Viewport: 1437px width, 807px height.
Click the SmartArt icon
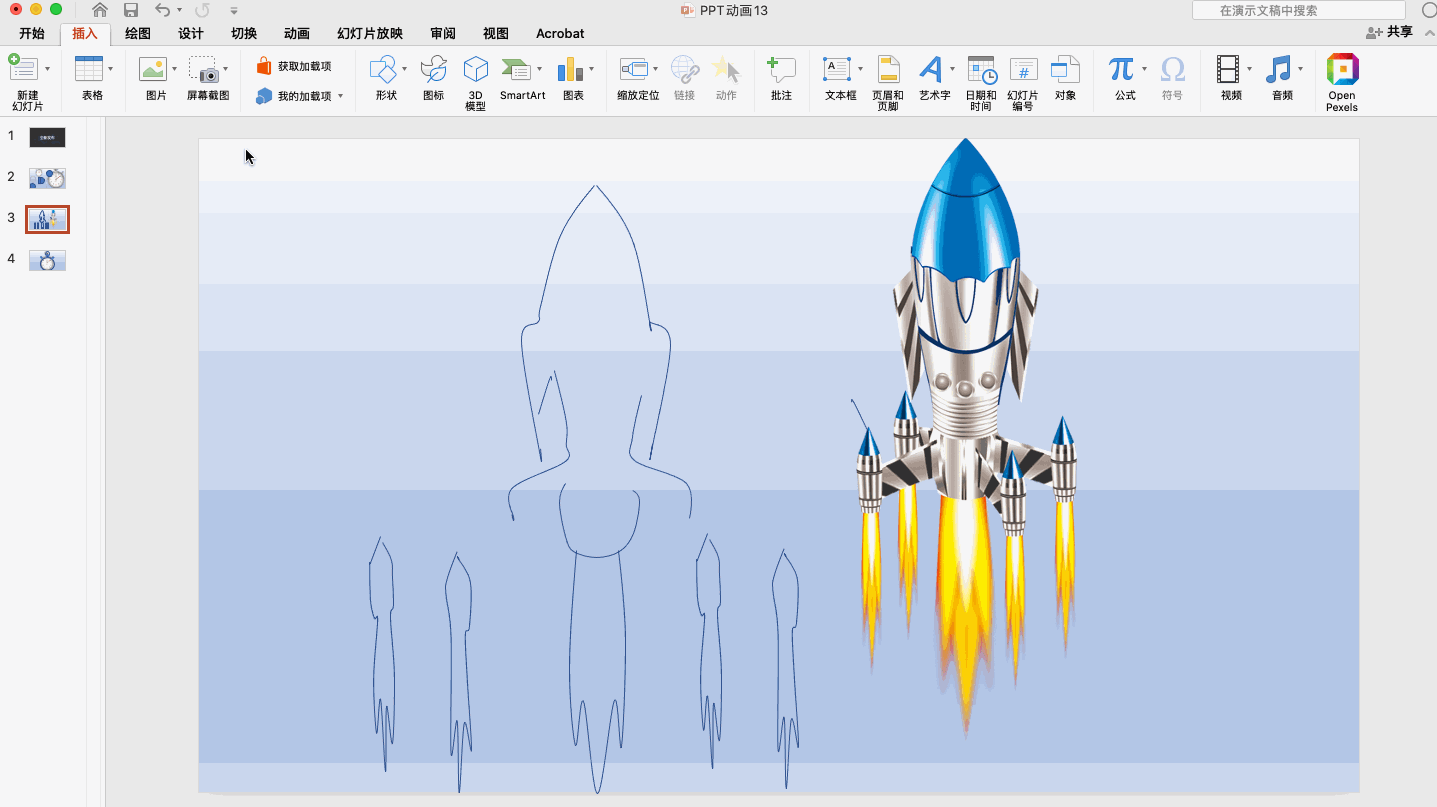(x=516, y=69)
